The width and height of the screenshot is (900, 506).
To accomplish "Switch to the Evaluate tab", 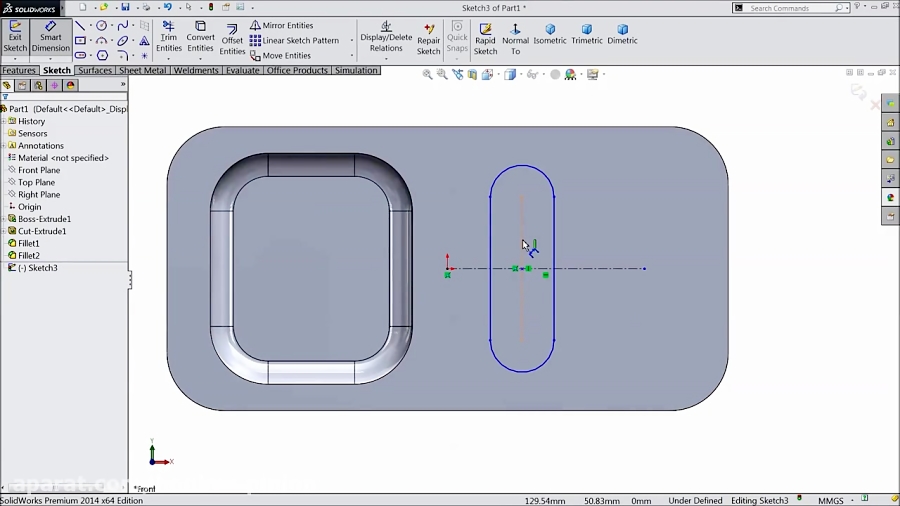I will tap(242, 71).
